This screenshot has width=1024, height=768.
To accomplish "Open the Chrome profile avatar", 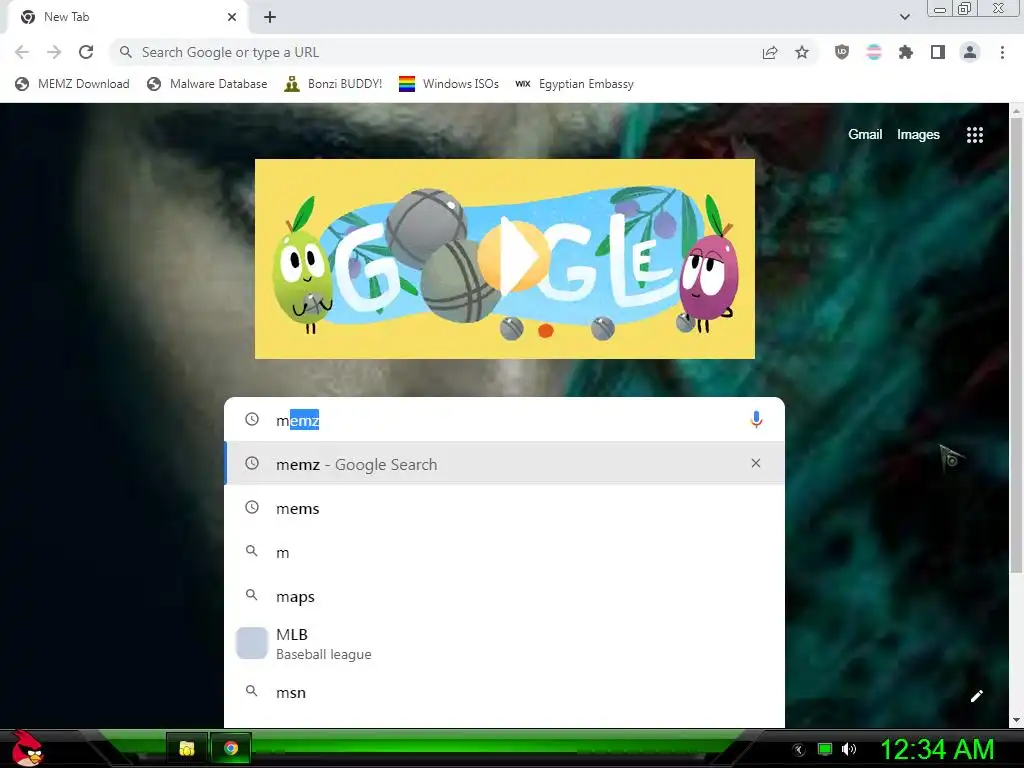I will 970,52.
